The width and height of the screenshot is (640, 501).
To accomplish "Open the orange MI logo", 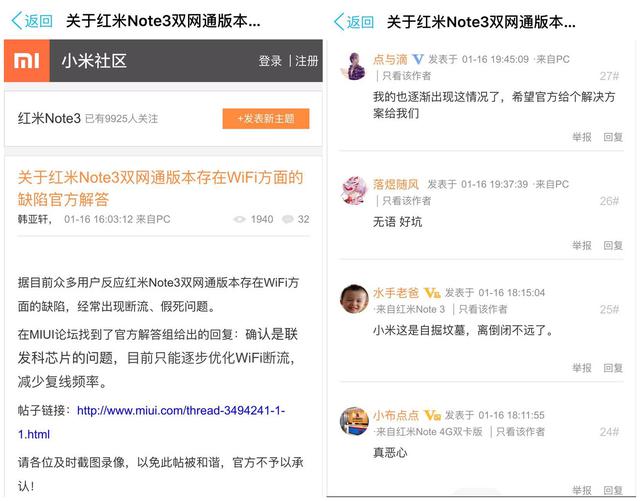I will point(27,61).
